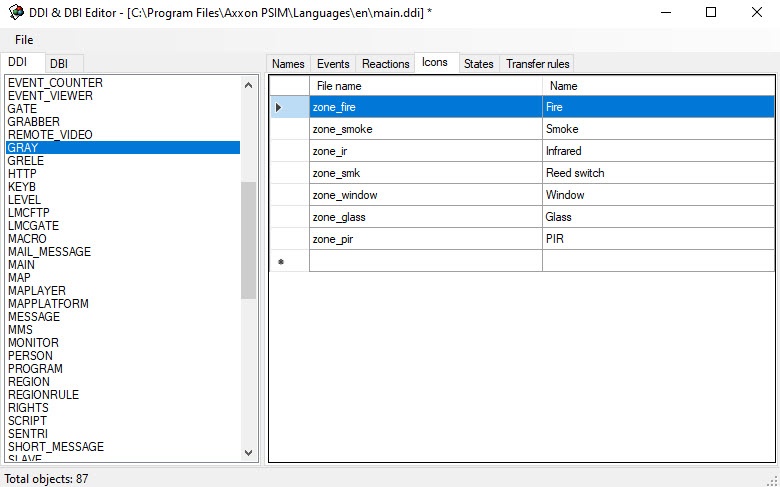Select GATE in object list
The width and height of the screenshot is (780, 487).
123,108
